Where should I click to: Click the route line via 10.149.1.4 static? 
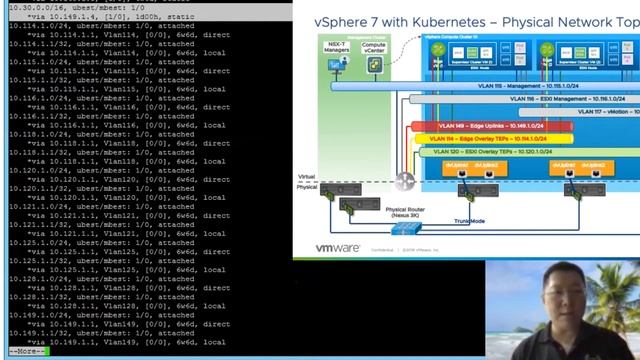(x=111, y=17)
